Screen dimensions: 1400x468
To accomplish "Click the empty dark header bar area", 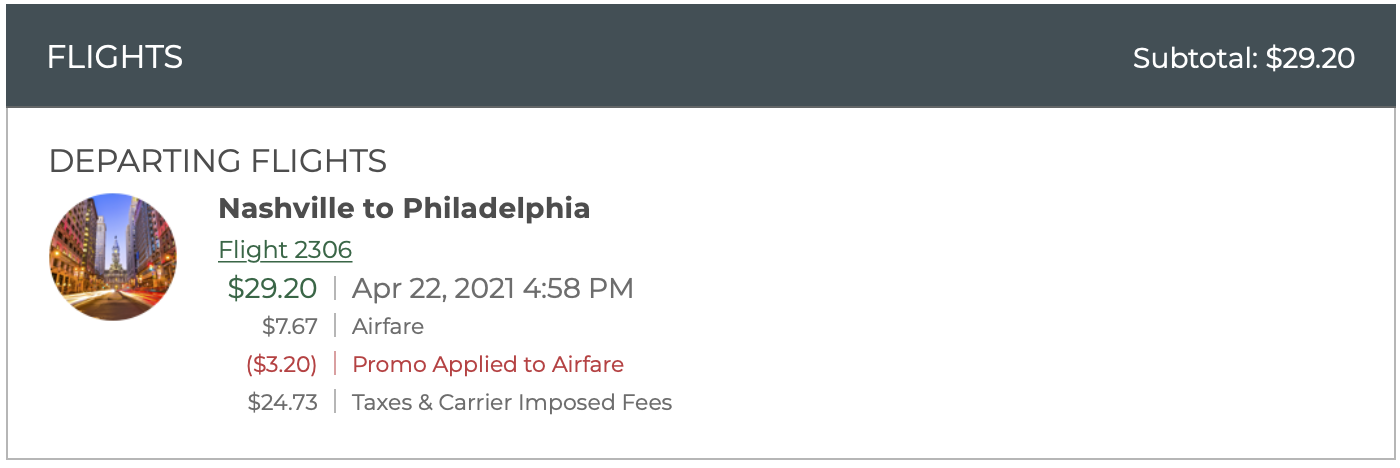I will point(650,57).
